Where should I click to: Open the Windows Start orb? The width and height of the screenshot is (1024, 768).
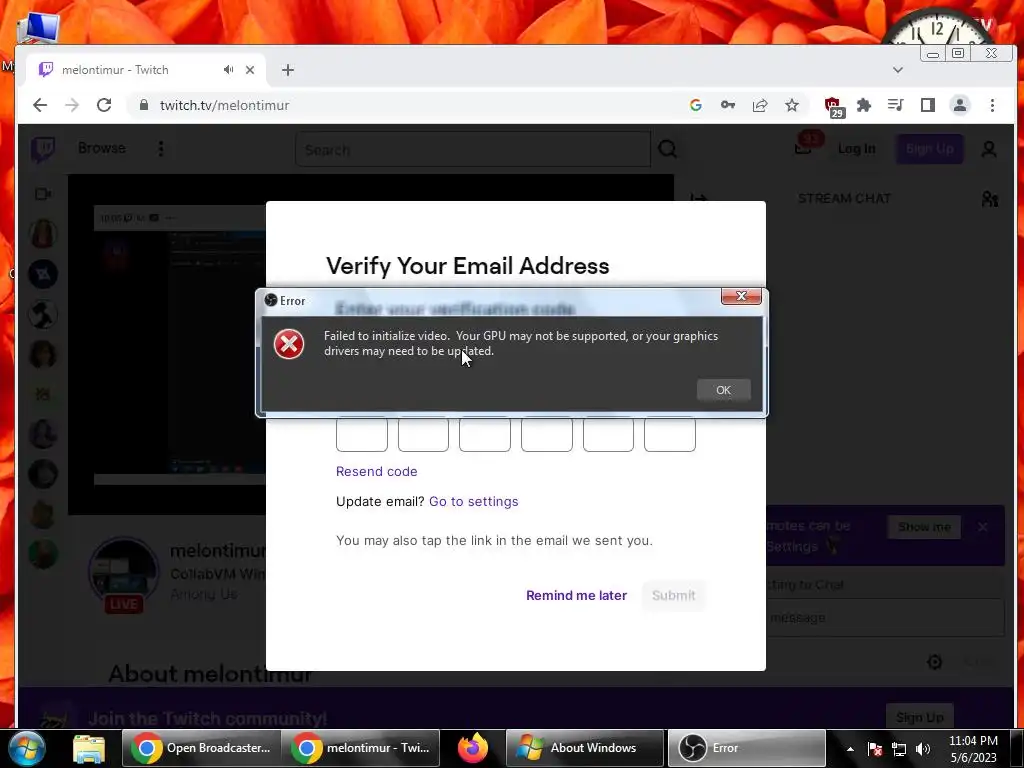(x=26, y=748)
